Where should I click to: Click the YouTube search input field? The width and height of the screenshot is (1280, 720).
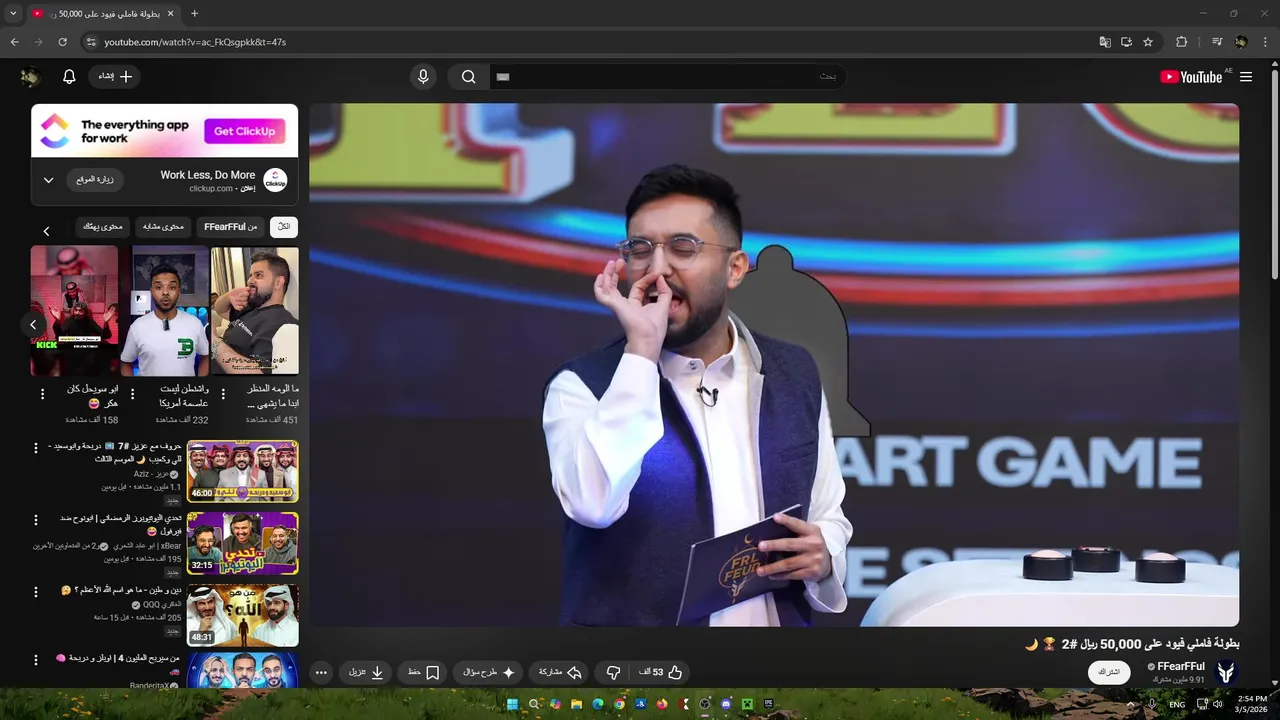coord(667,77)
